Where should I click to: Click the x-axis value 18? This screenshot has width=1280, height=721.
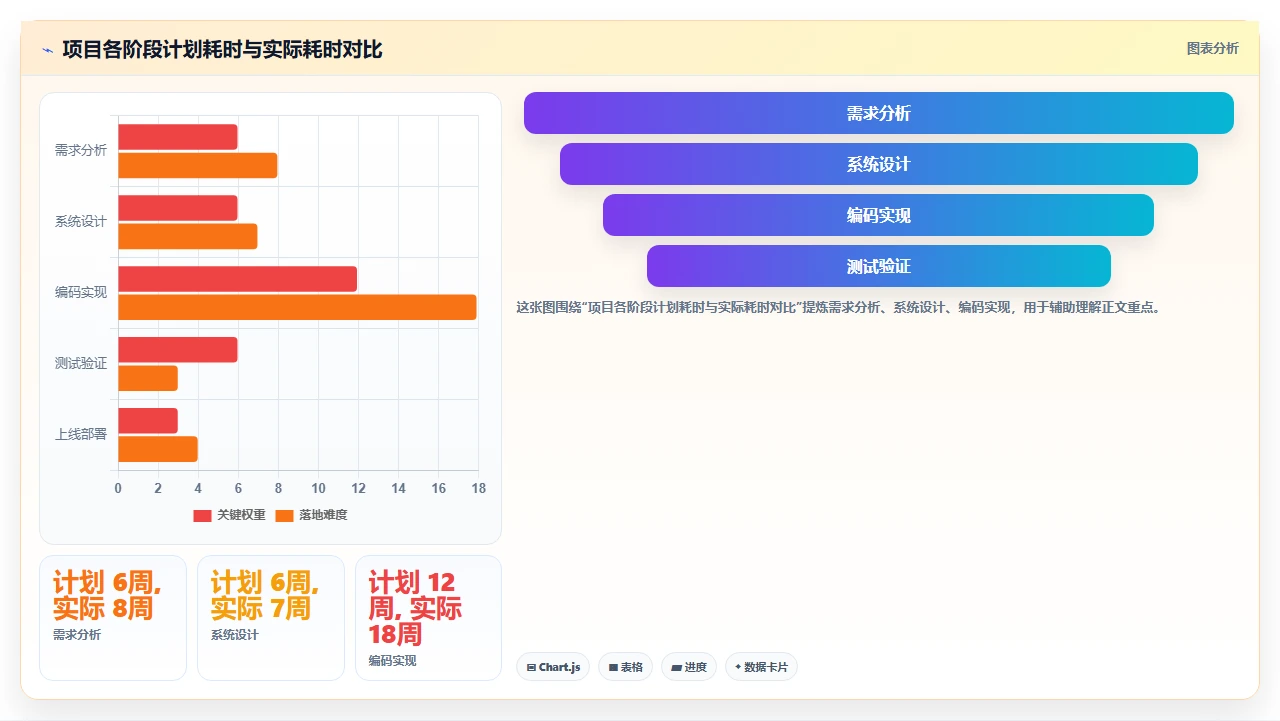coord(478,489)
